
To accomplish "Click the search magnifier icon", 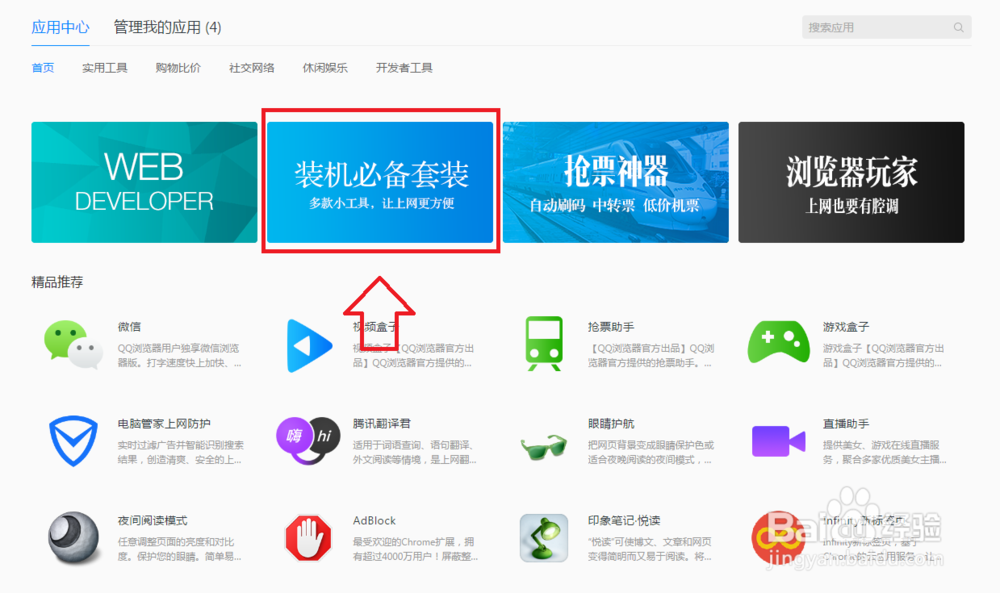I will [x=958, y=26].
